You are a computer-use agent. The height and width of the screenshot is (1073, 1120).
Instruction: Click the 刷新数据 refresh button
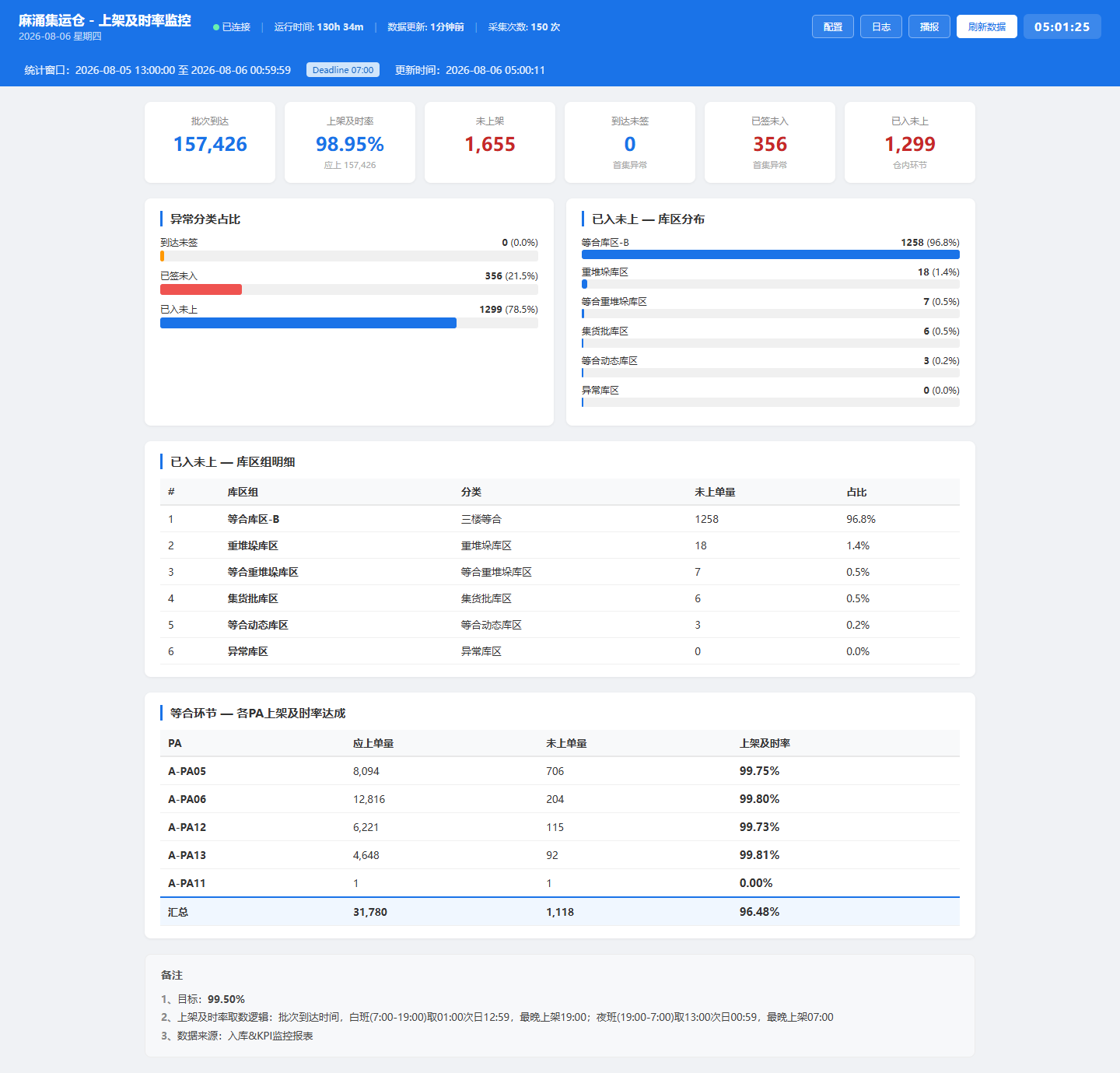(x=987, y=26)
